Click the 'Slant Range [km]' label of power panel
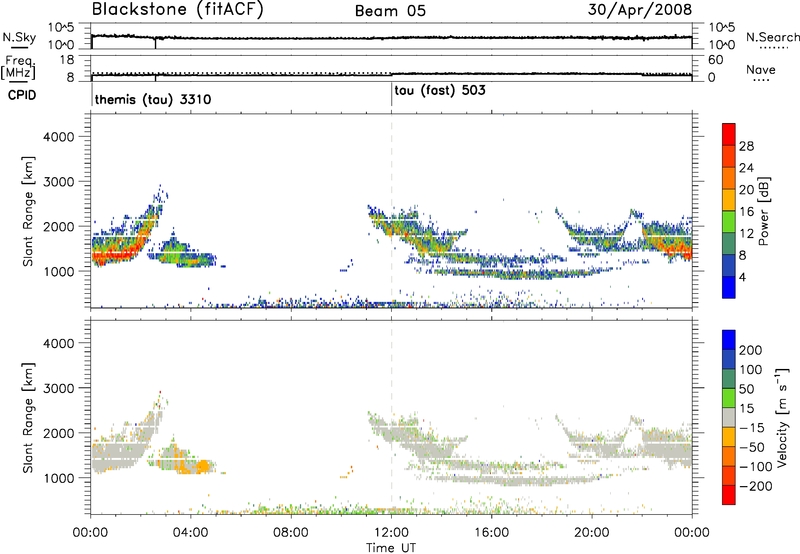 pyautogui.click(x=28, y=211)
